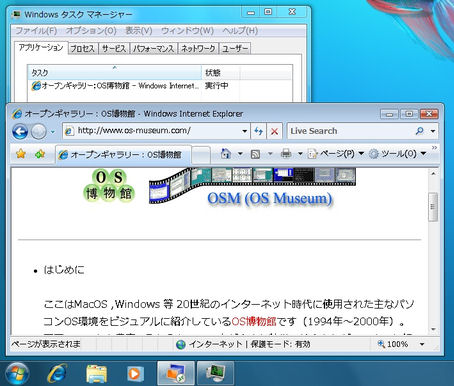The image size is (454, 386).
Task: Switch to the プロセス tab
Action: coord(83,49)
